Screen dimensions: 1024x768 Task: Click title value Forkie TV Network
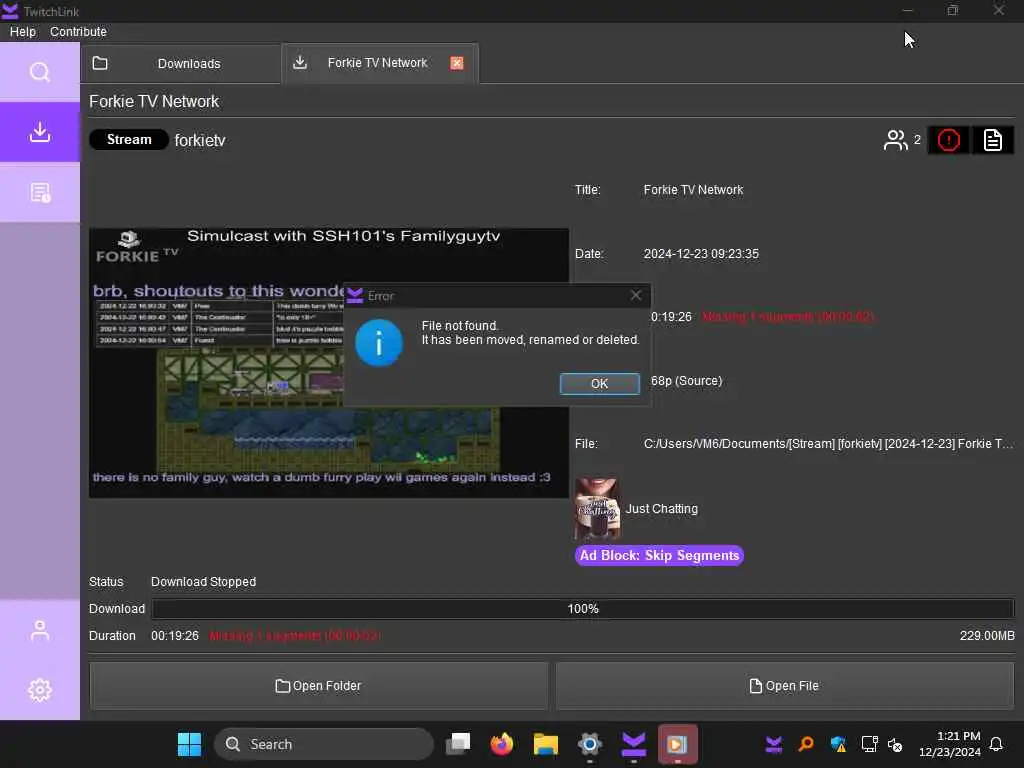[693, 190]
